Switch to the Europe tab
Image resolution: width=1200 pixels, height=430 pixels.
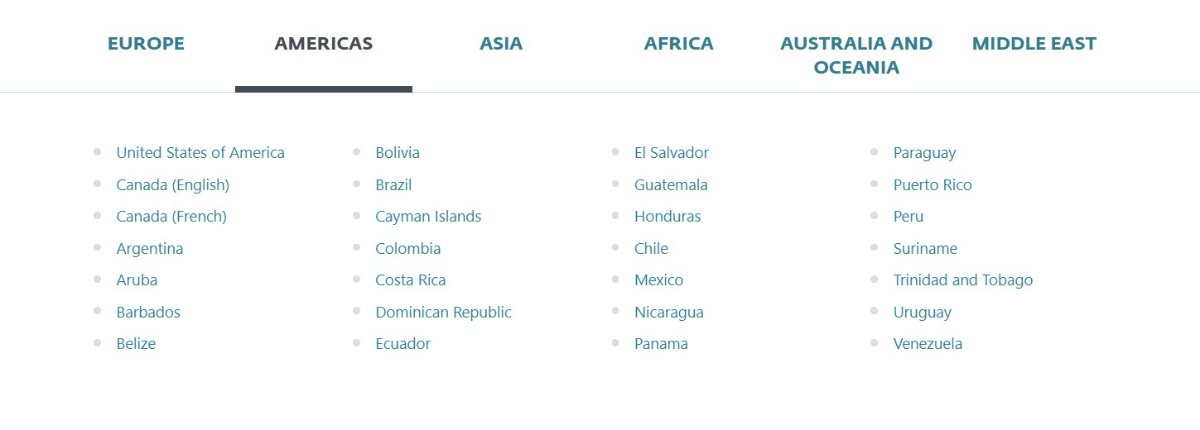[x=146, y=44]
